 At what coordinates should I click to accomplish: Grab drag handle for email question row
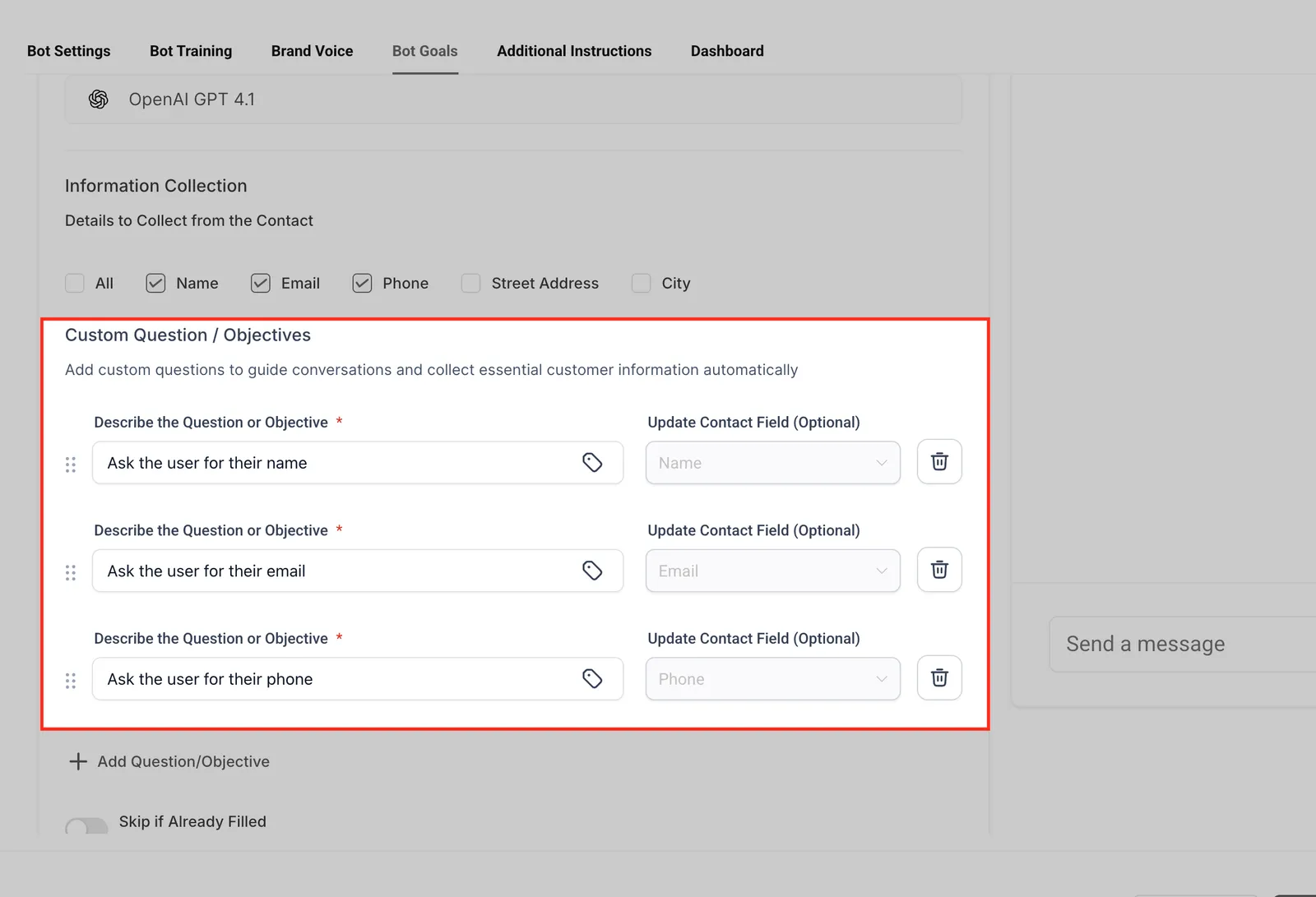point(71,572)
